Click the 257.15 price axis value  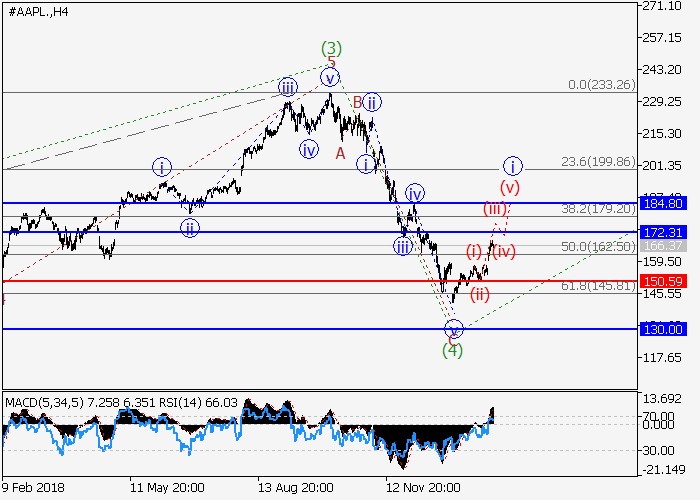pos(662,38)
